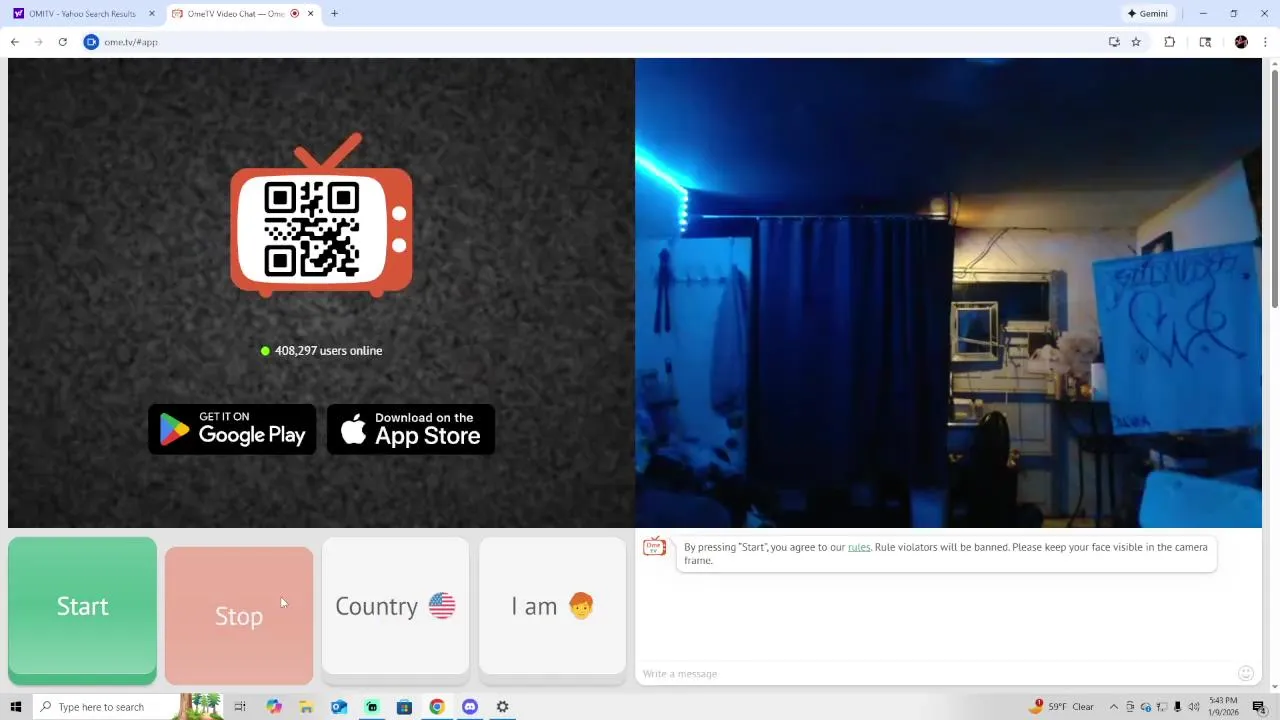Open volume control in system tray
The height and width of the screenshot is (720, 1280).
pos(1194,707)
